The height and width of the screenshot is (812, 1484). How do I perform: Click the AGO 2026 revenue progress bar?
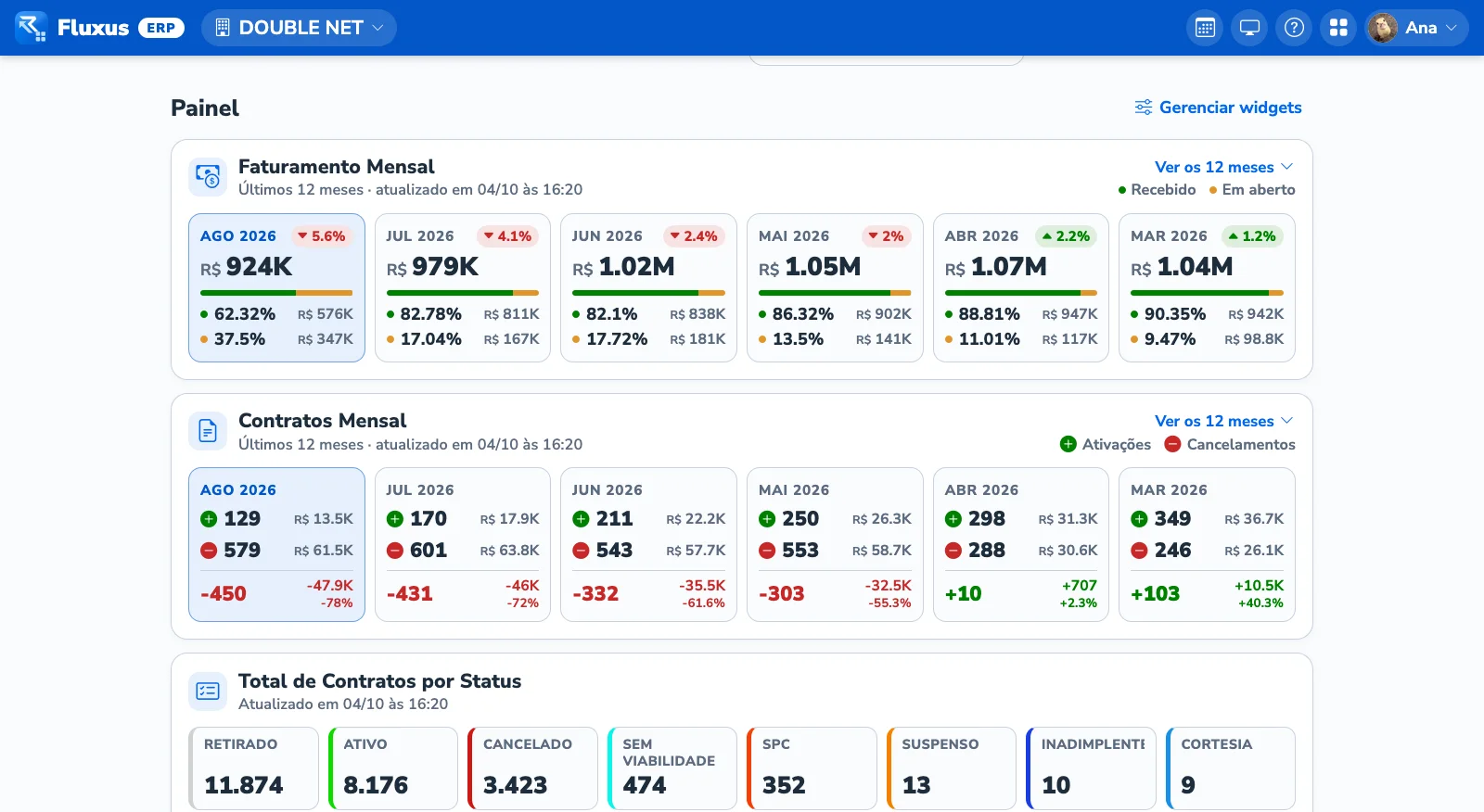pyautogui.click(x=276, y=293)
